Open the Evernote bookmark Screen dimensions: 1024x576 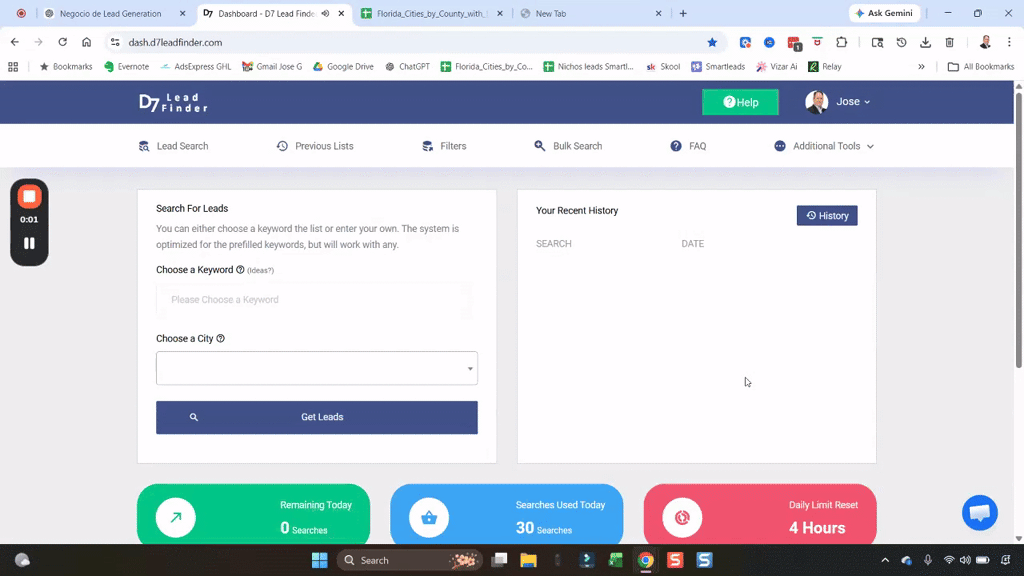click(x=127, y=67)
